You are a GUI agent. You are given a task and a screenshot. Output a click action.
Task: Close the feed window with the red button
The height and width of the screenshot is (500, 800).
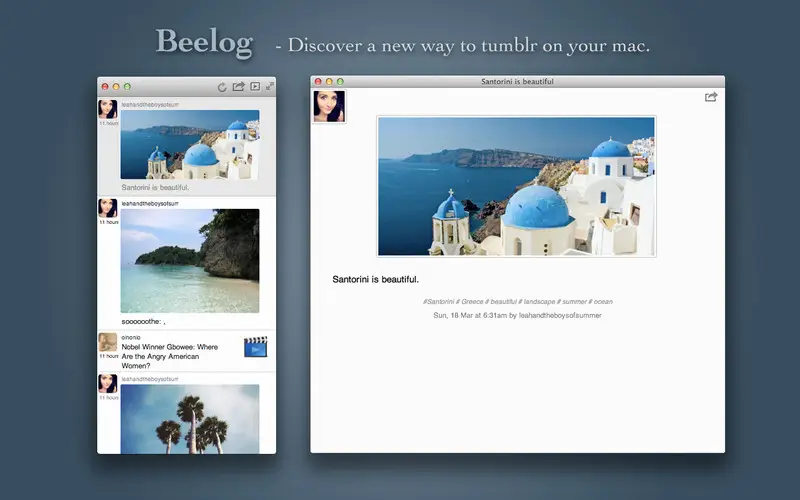[x=105, y=87]
